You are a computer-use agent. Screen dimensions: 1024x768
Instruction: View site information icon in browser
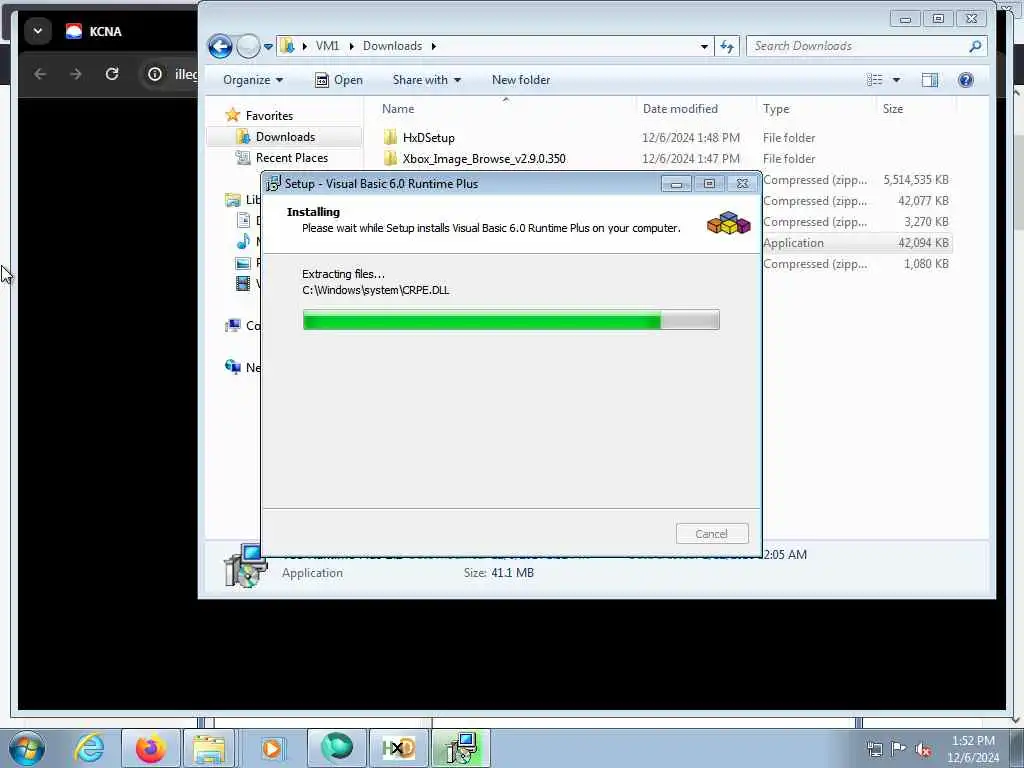coord(155,74)
